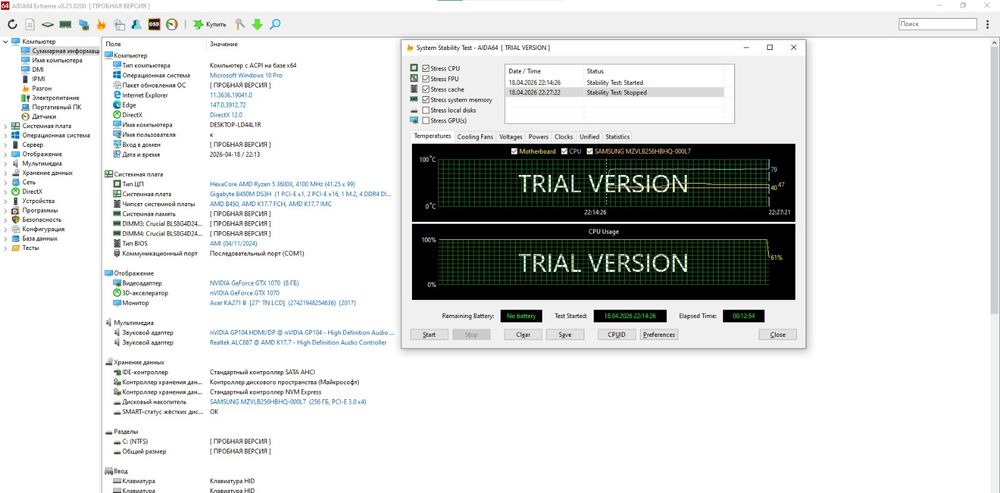Click the RAM icon beside Stress system memory
Image resolution: width=1000 pixels, height=493 pixels.
coord(414,99)
